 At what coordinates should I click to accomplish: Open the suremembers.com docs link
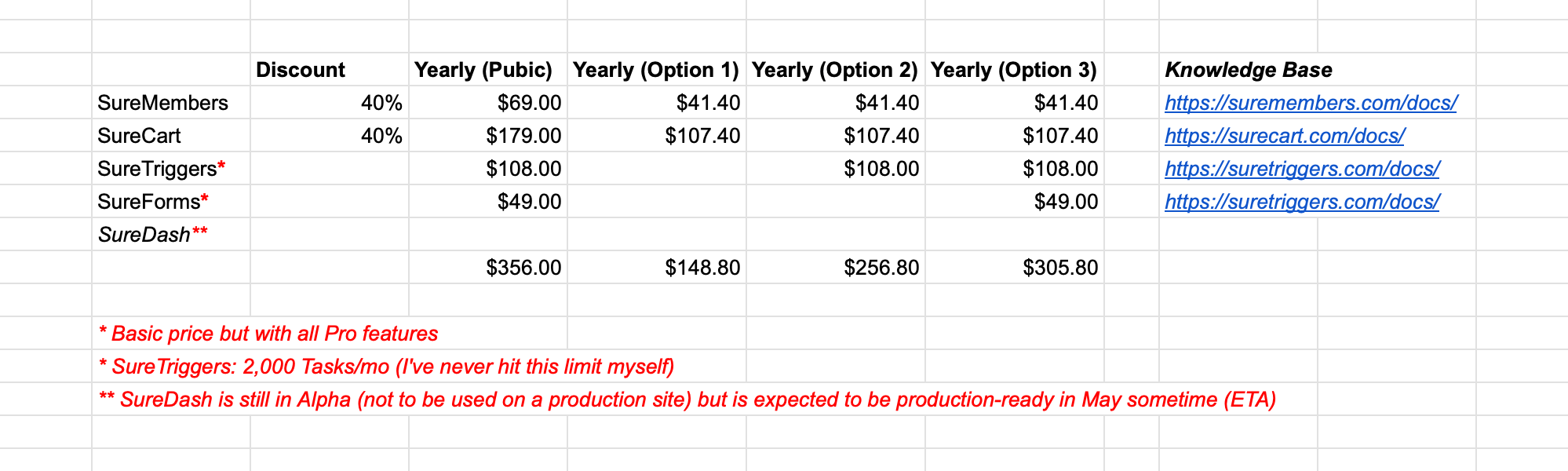click(x=1310, y=103)
